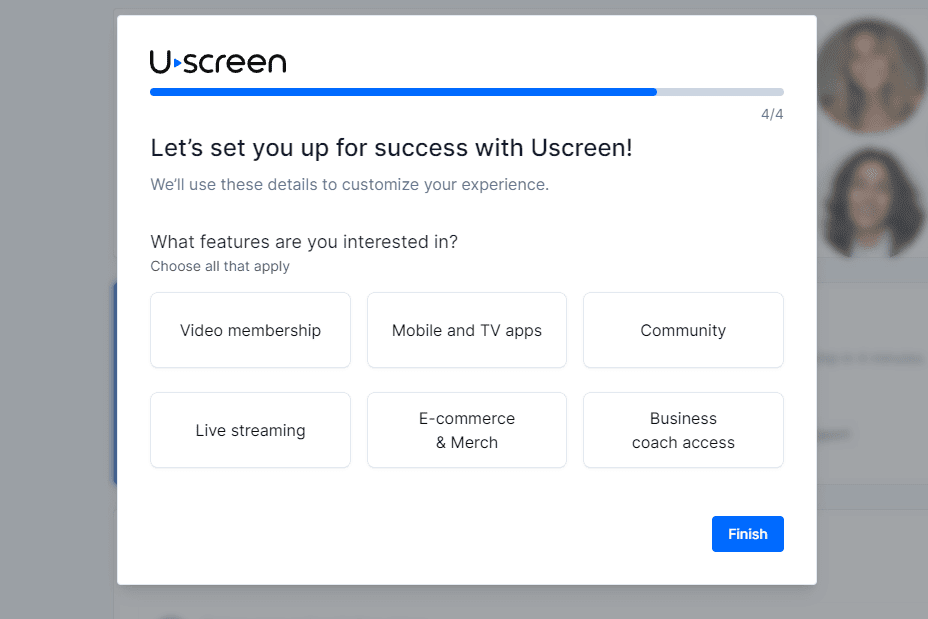The height and width of the screenshot is (619, 928).
Task: Toggle the E-commerce & Merch selection
Action: coord(466,430)
